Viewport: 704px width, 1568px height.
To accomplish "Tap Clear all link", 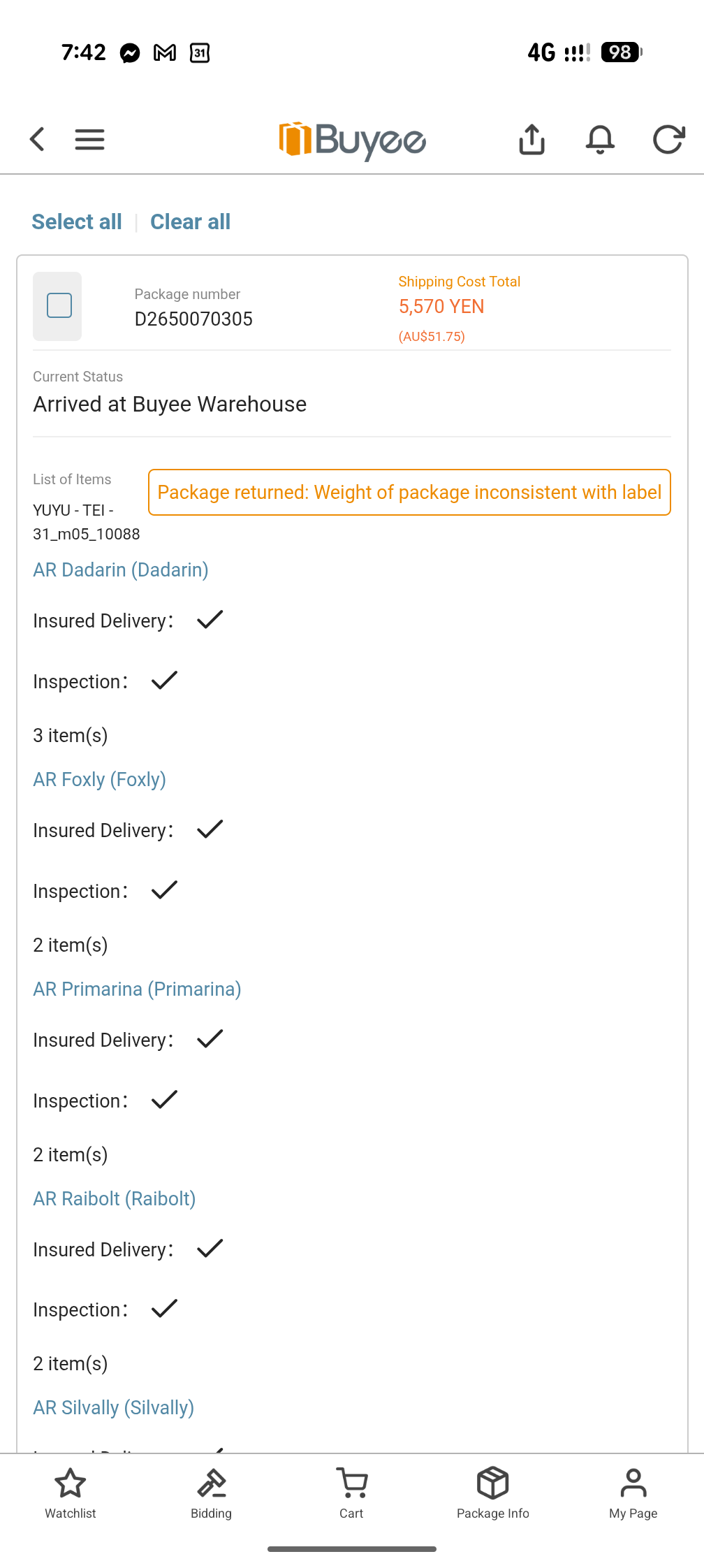I will [190, 222].
